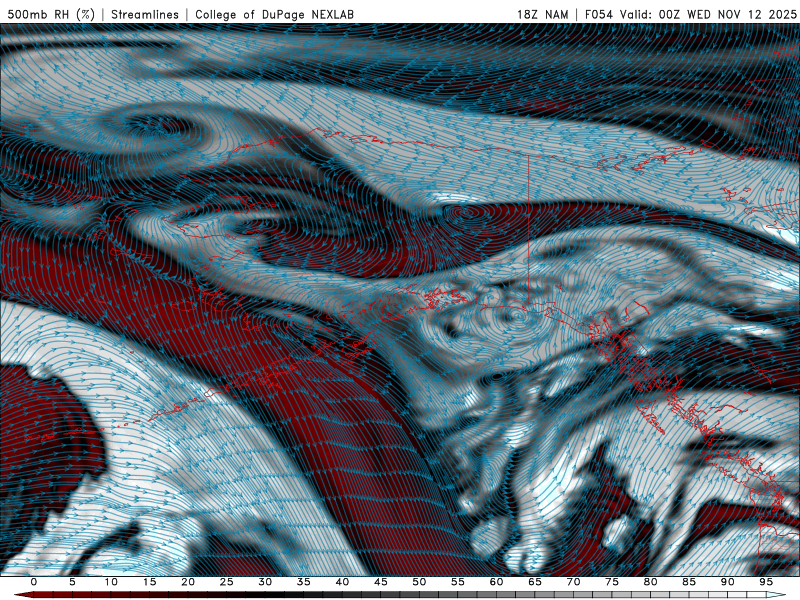Click the "55" colorbar tick label
The height and width of the screenshot is (600, 800).
pos(458,582)
